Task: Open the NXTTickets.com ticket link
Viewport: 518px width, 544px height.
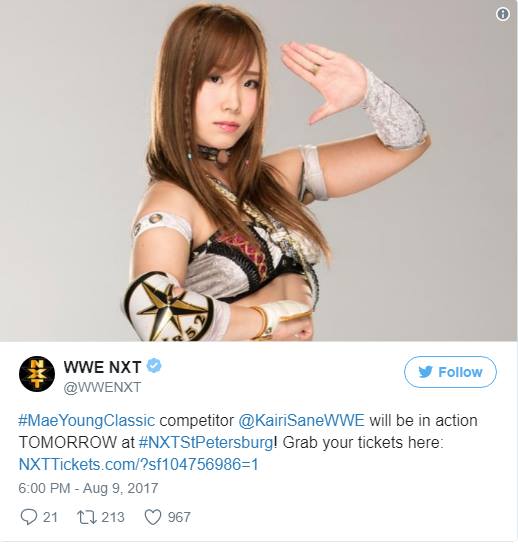Action: [x=138, y=465]
